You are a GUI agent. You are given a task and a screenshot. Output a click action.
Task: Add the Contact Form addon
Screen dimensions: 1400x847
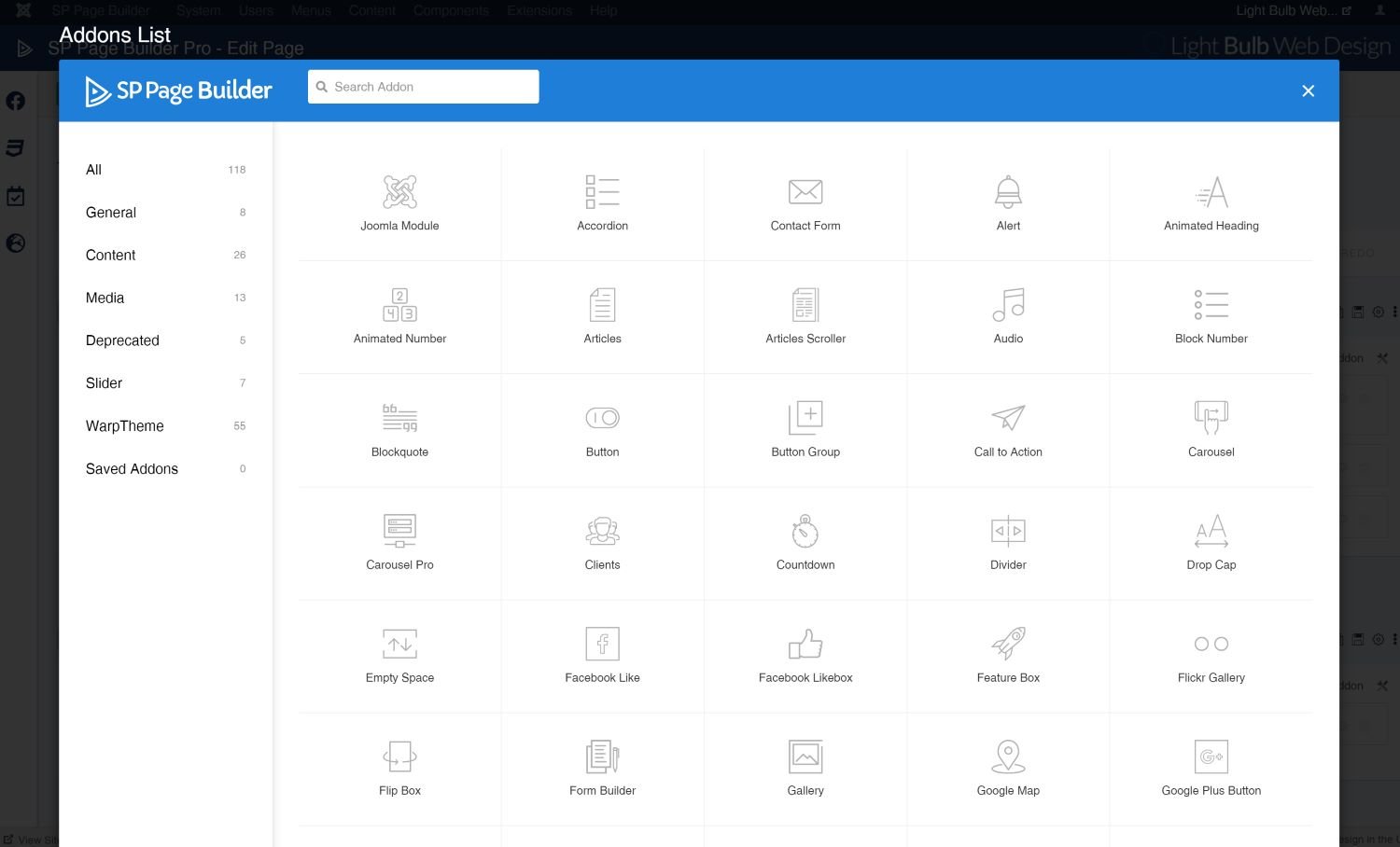805,193
